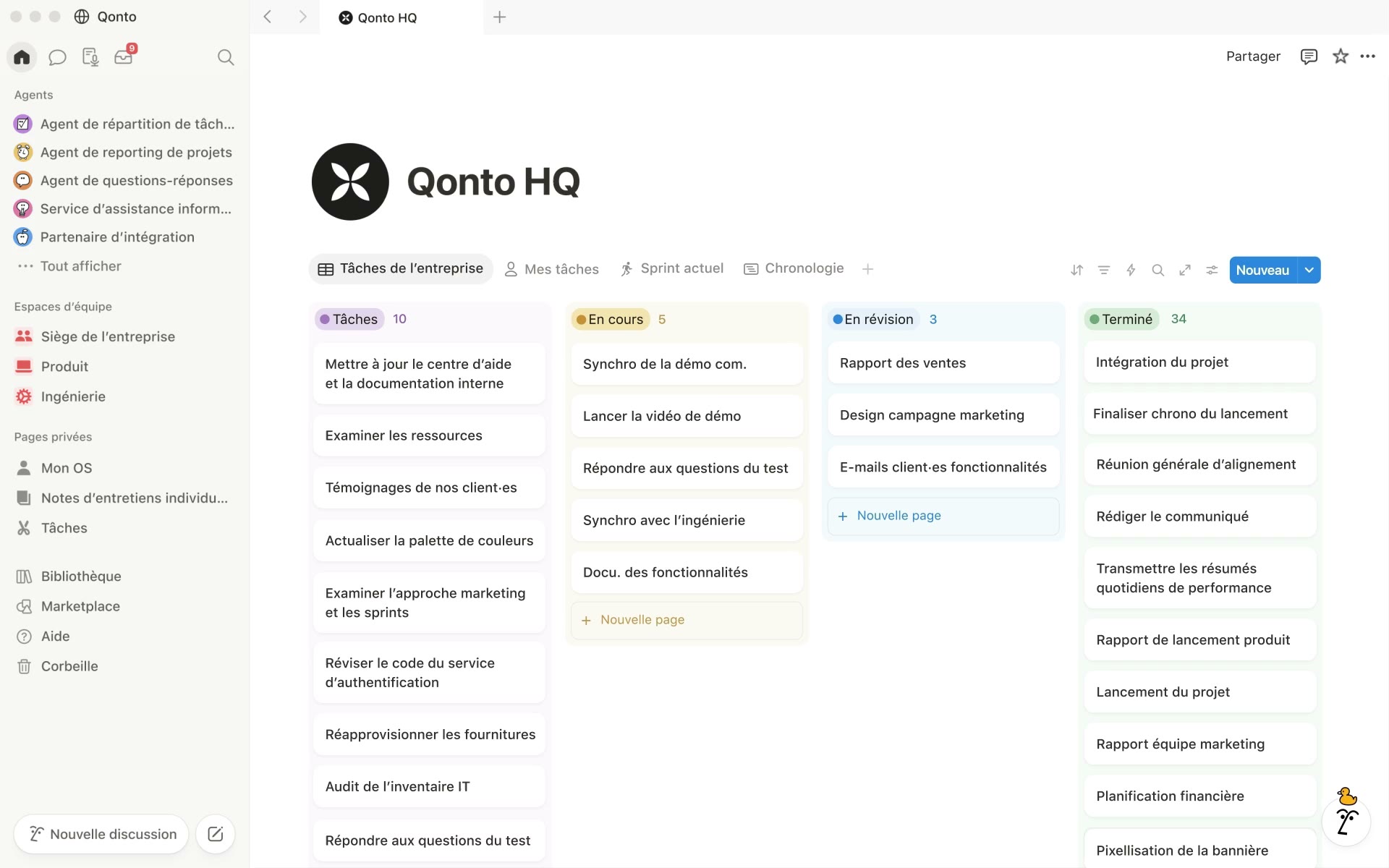Image resolution: width=1389 pixels, height=868 pixels.
Task: Search the database with magnifier icon
Action: pyautogui.click(x=1157, y=270)
